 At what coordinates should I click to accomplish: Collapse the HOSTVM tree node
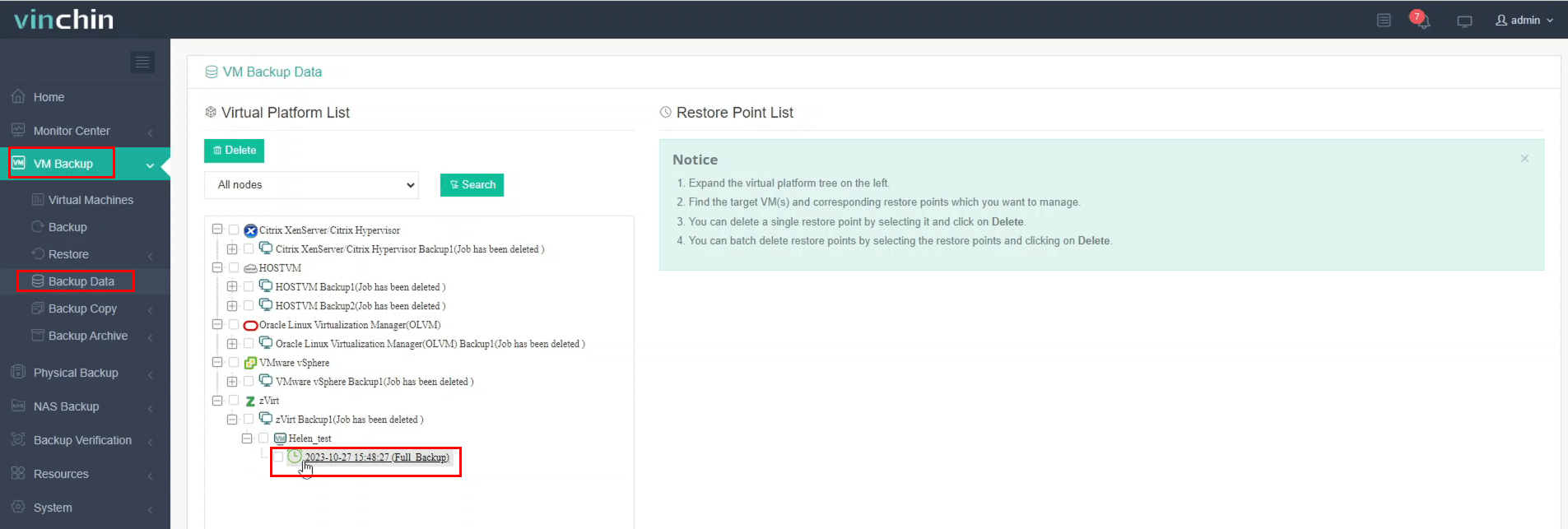coord(217,267)
